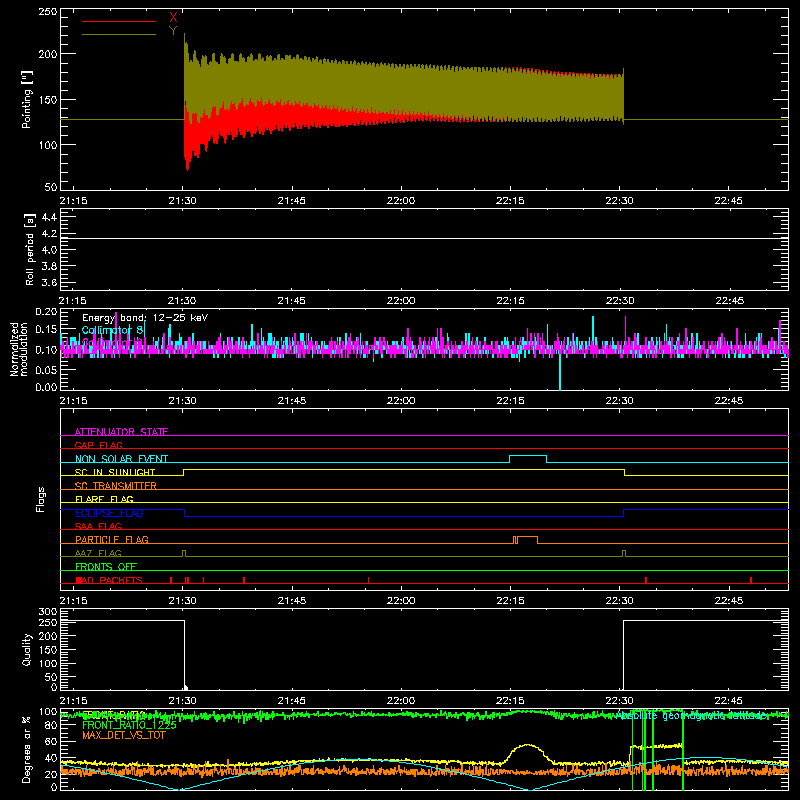Click the 22:30 label under the Roll period plot
Viewport: 800px width, 800px height.
tap(620, 301)
